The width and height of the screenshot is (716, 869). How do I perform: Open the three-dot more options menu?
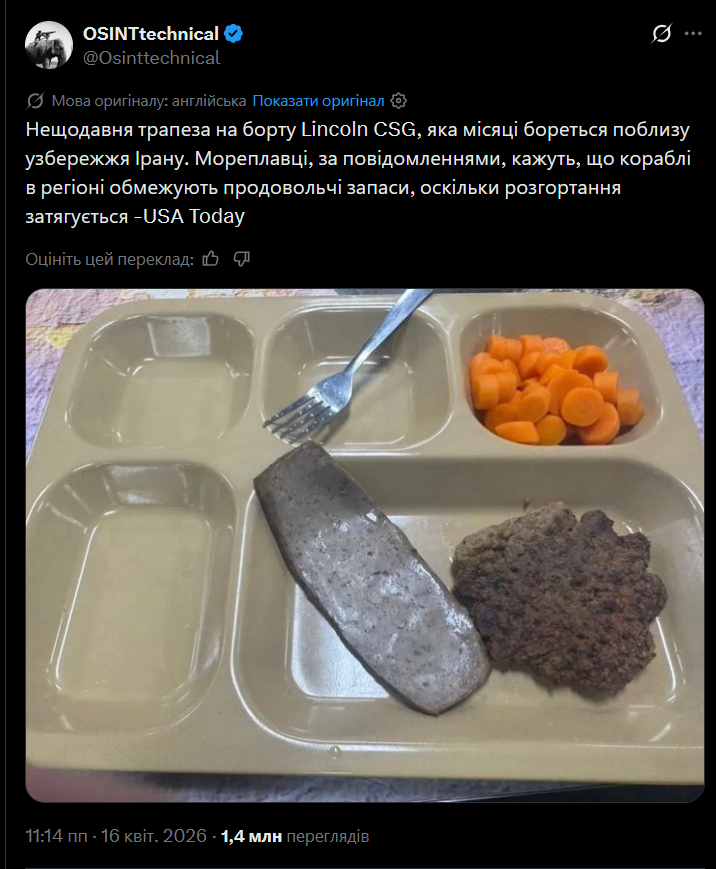click(693, 34)
